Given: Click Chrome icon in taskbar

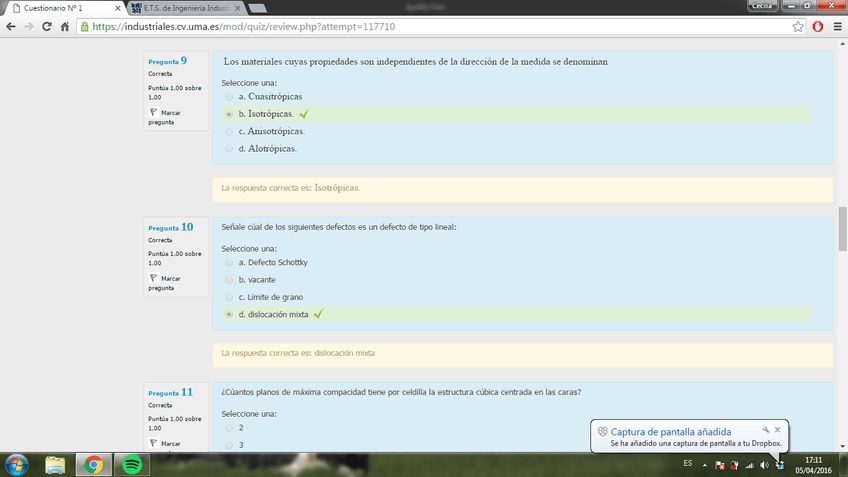Looking at the screenshot, I should (x=94, y=465).
